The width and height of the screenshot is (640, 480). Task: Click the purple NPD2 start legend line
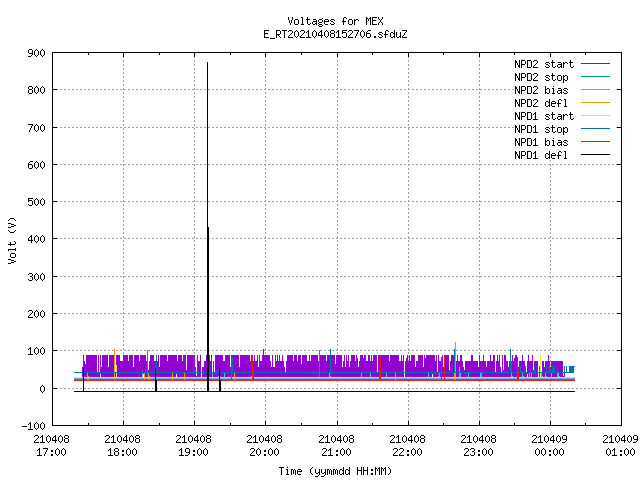click(x=595, y=64)
